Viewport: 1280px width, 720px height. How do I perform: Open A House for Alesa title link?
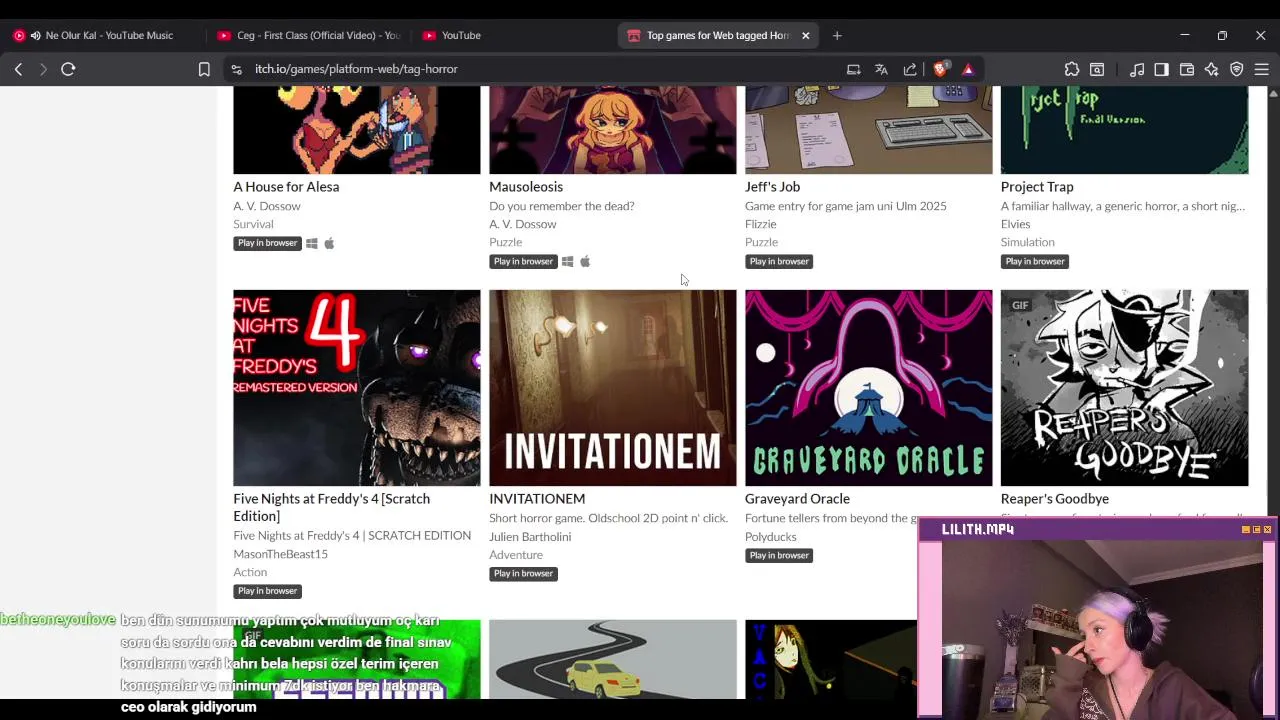(x=286, y=187)
